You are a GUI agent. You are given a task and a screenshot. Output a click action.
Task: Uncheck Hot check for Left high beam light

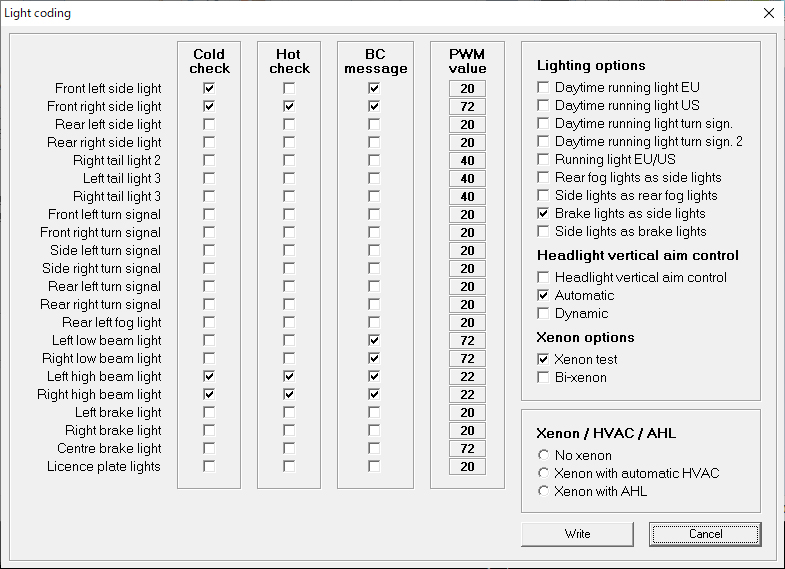tap(289, 377)
